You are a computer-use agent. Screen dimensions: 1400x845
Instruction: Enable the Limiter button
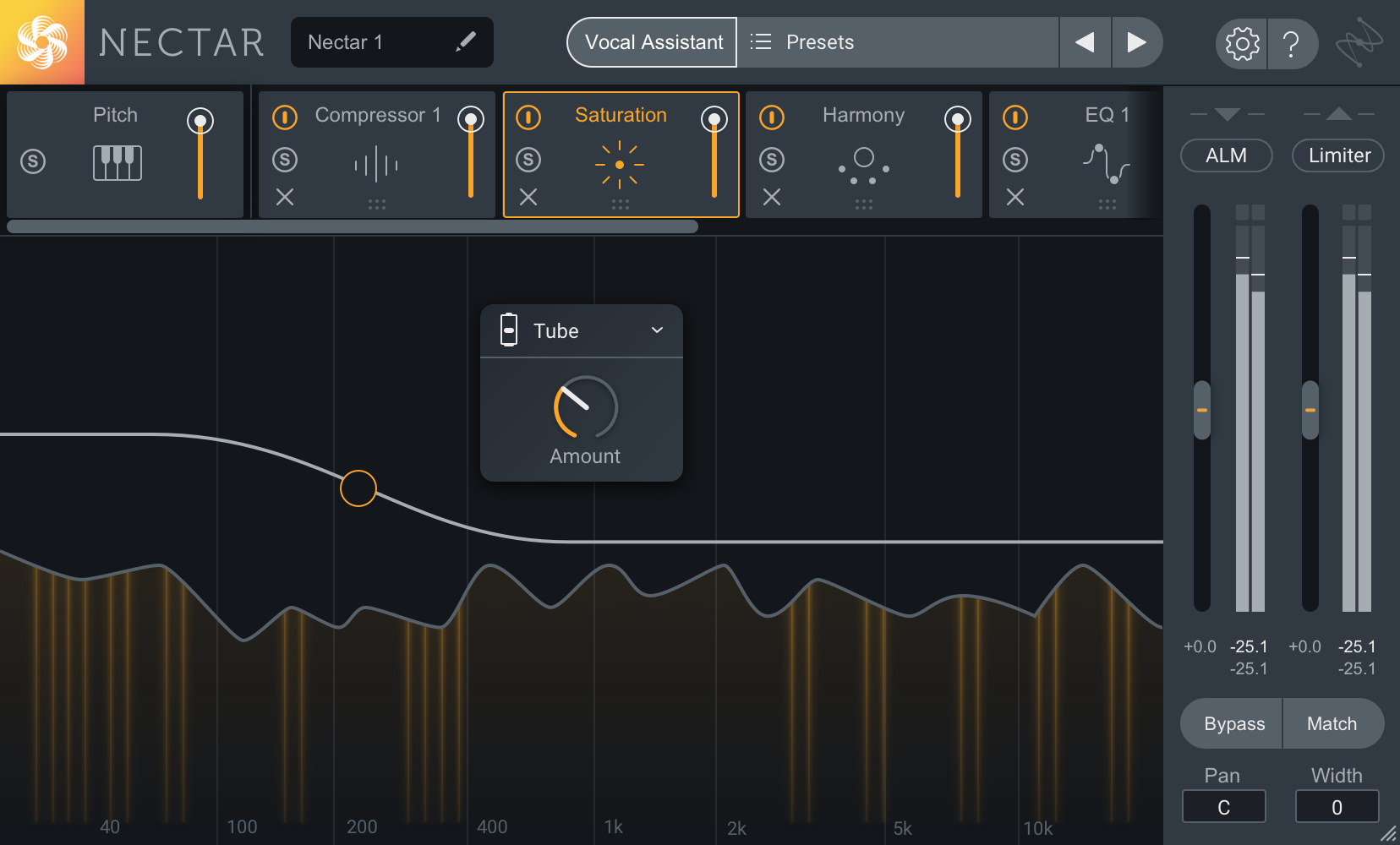[1338, 155]
